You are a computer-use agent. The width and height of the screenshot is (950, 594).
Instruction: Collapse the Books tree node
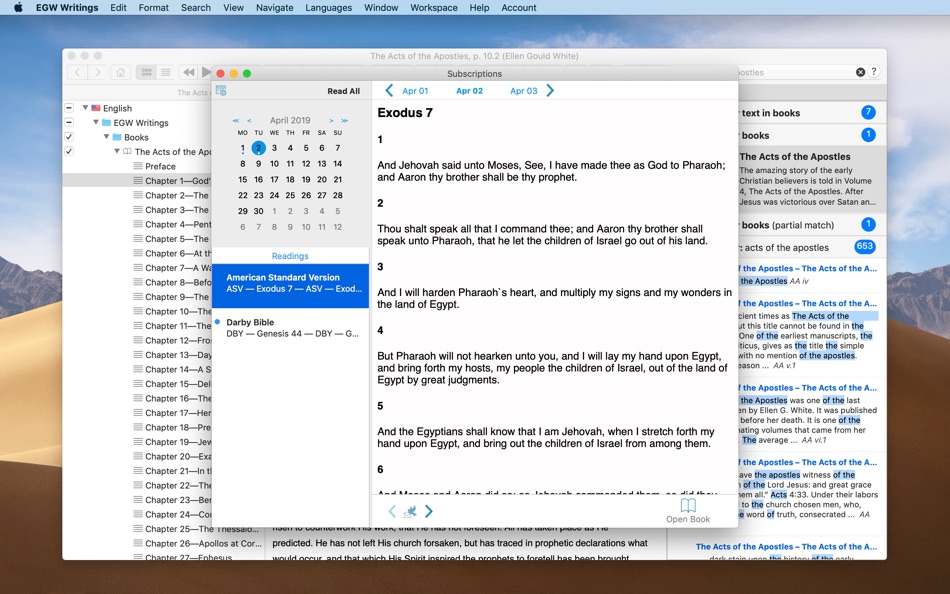point(107,137)
